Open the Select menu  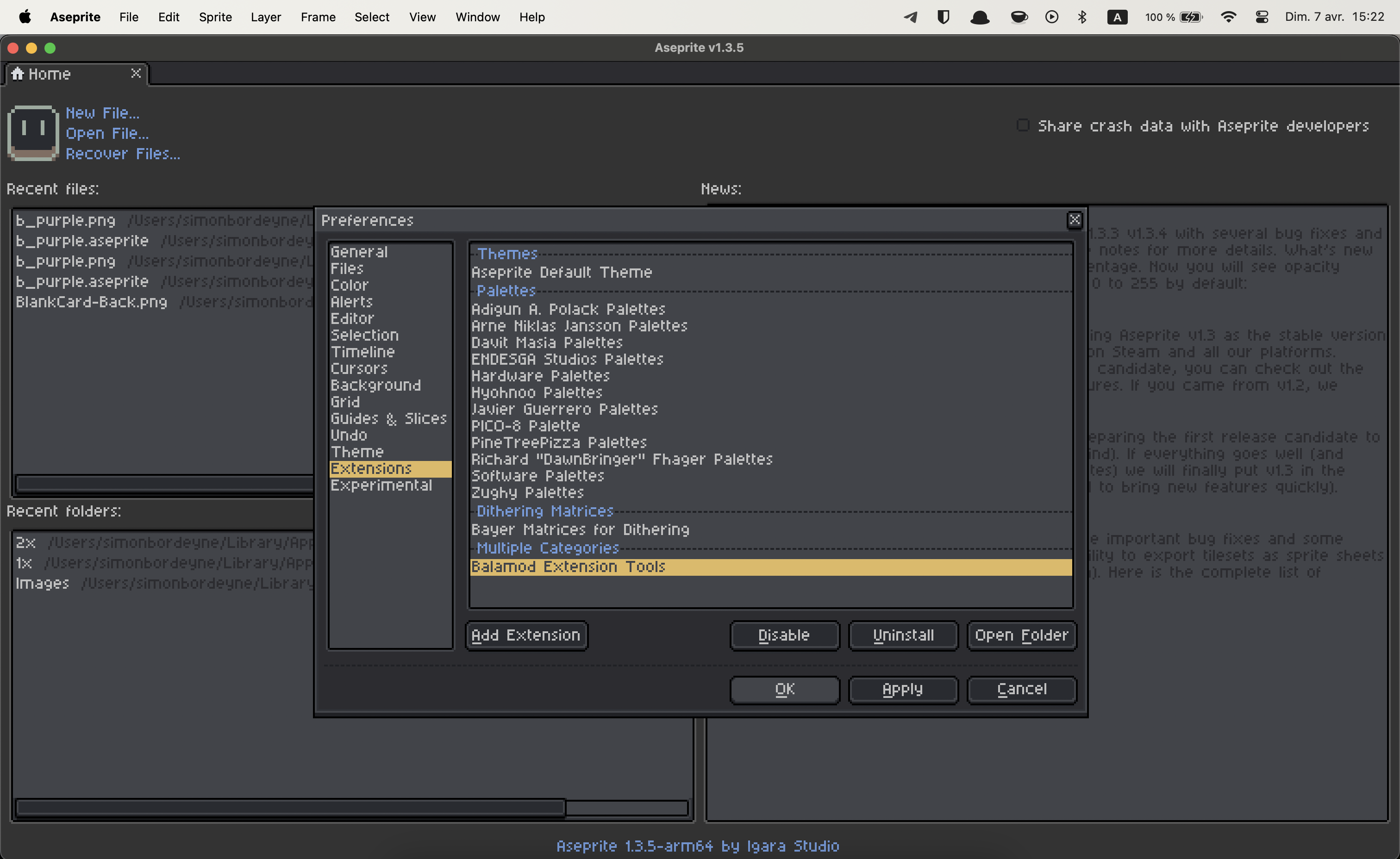[x=372, y=17]
